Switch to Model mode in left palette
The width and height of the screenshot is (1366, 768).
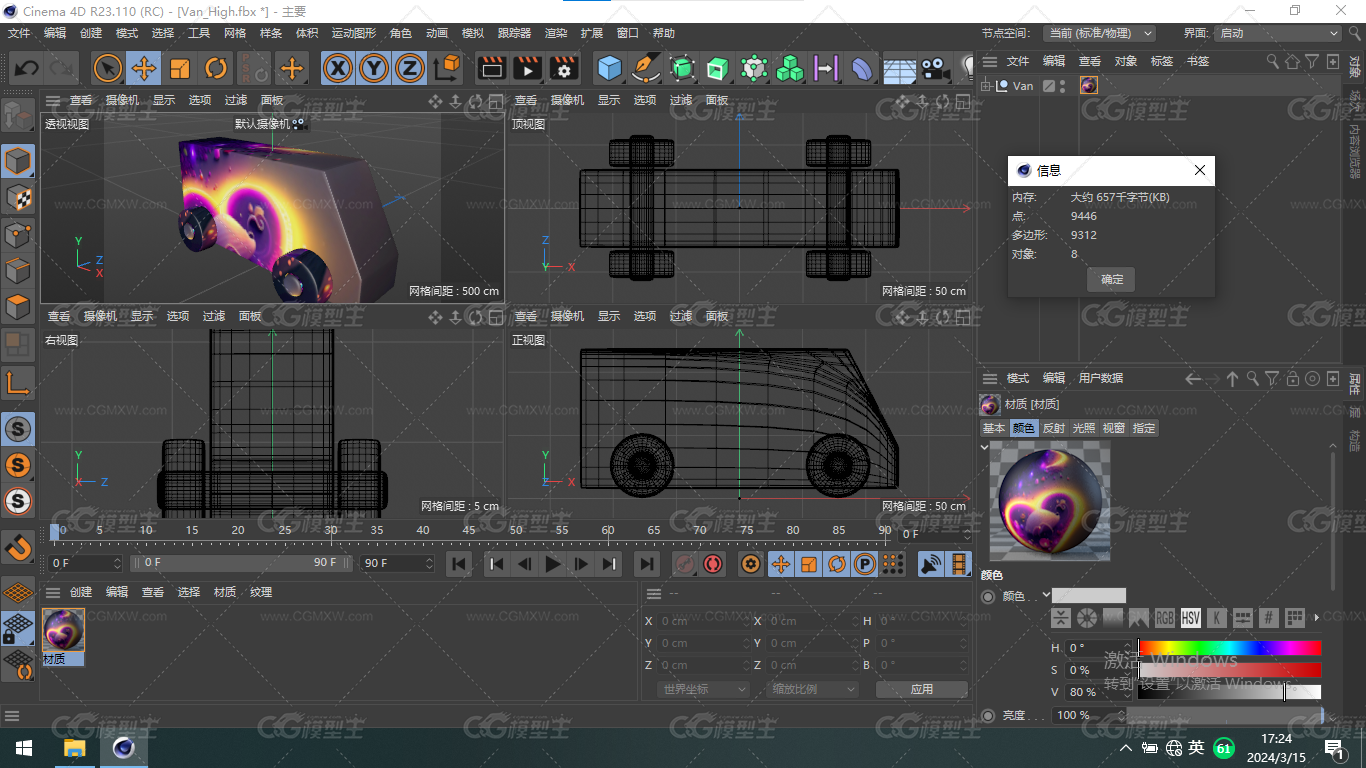[19, 161]
